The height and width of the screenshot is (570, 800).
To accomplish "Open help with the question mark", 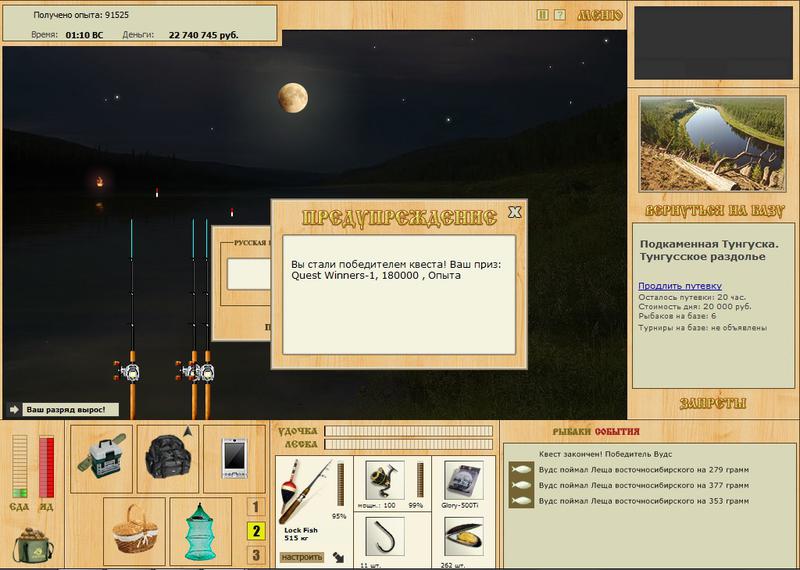I will click(x=560, y=15).
